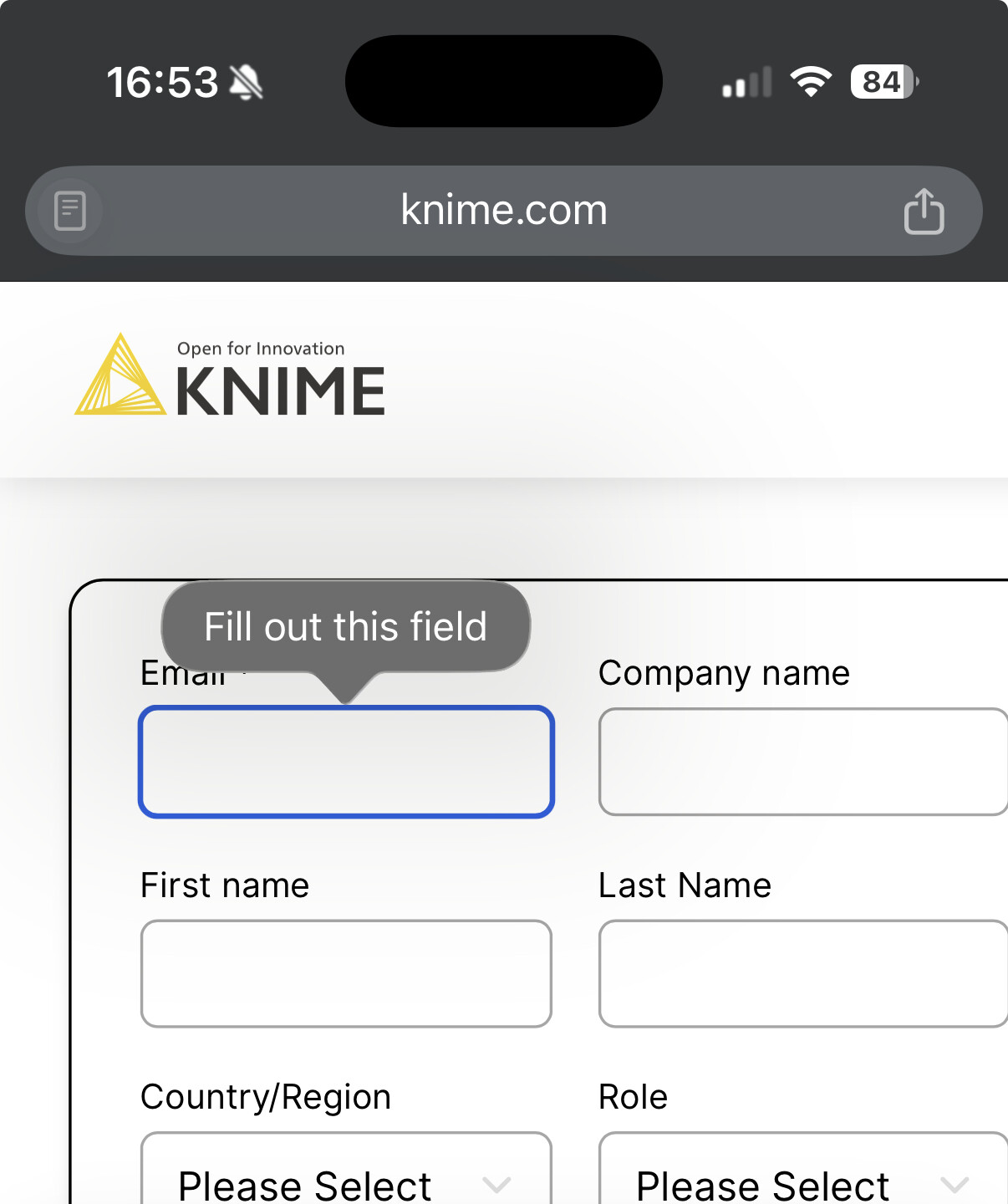Click the KNIME wordmark text
Viewport: 1008px width, 1204px height.
281,391
